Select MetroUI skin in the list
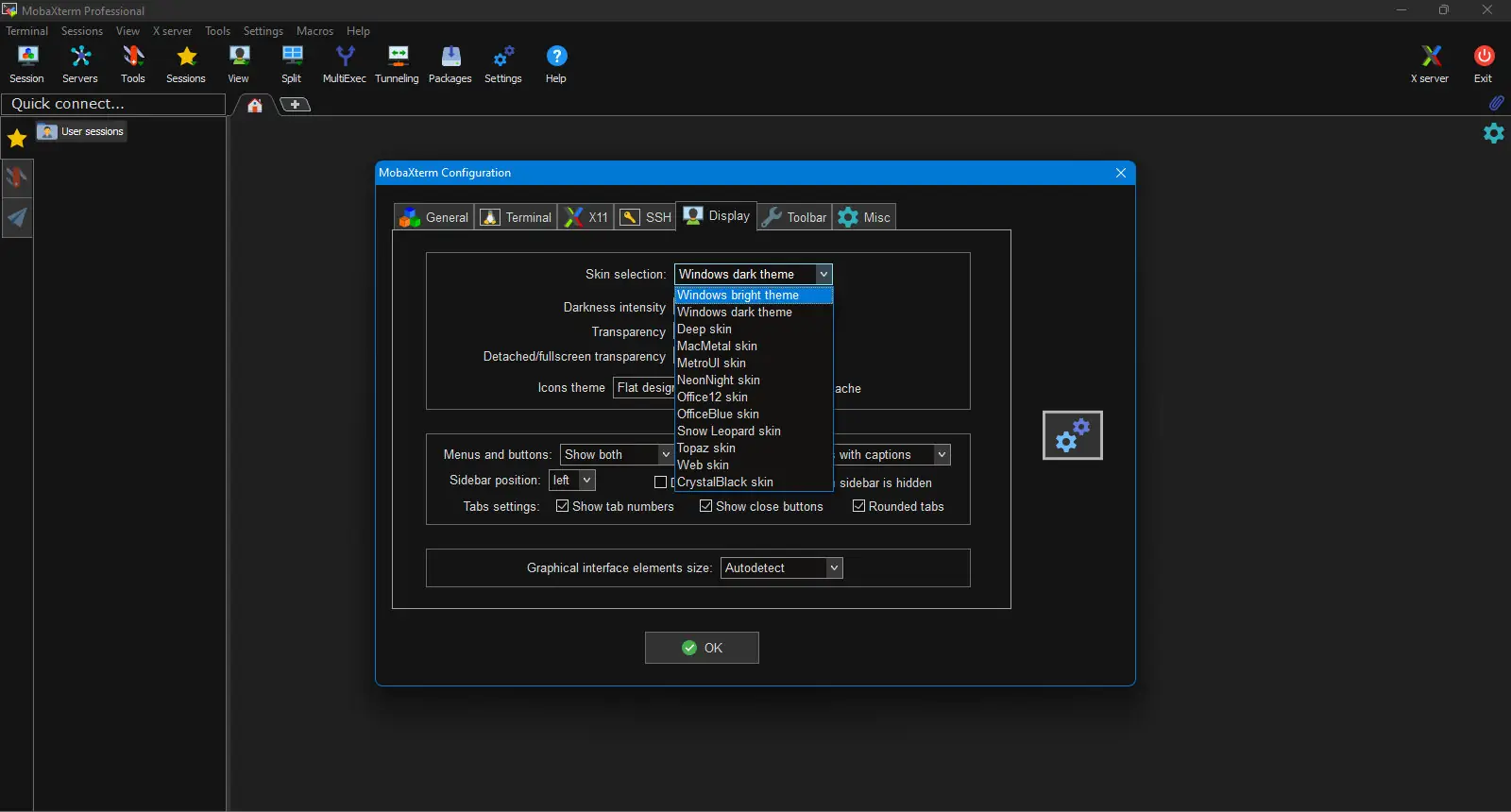The width and height of the screenshot is (1511, 812). point(754,364)
